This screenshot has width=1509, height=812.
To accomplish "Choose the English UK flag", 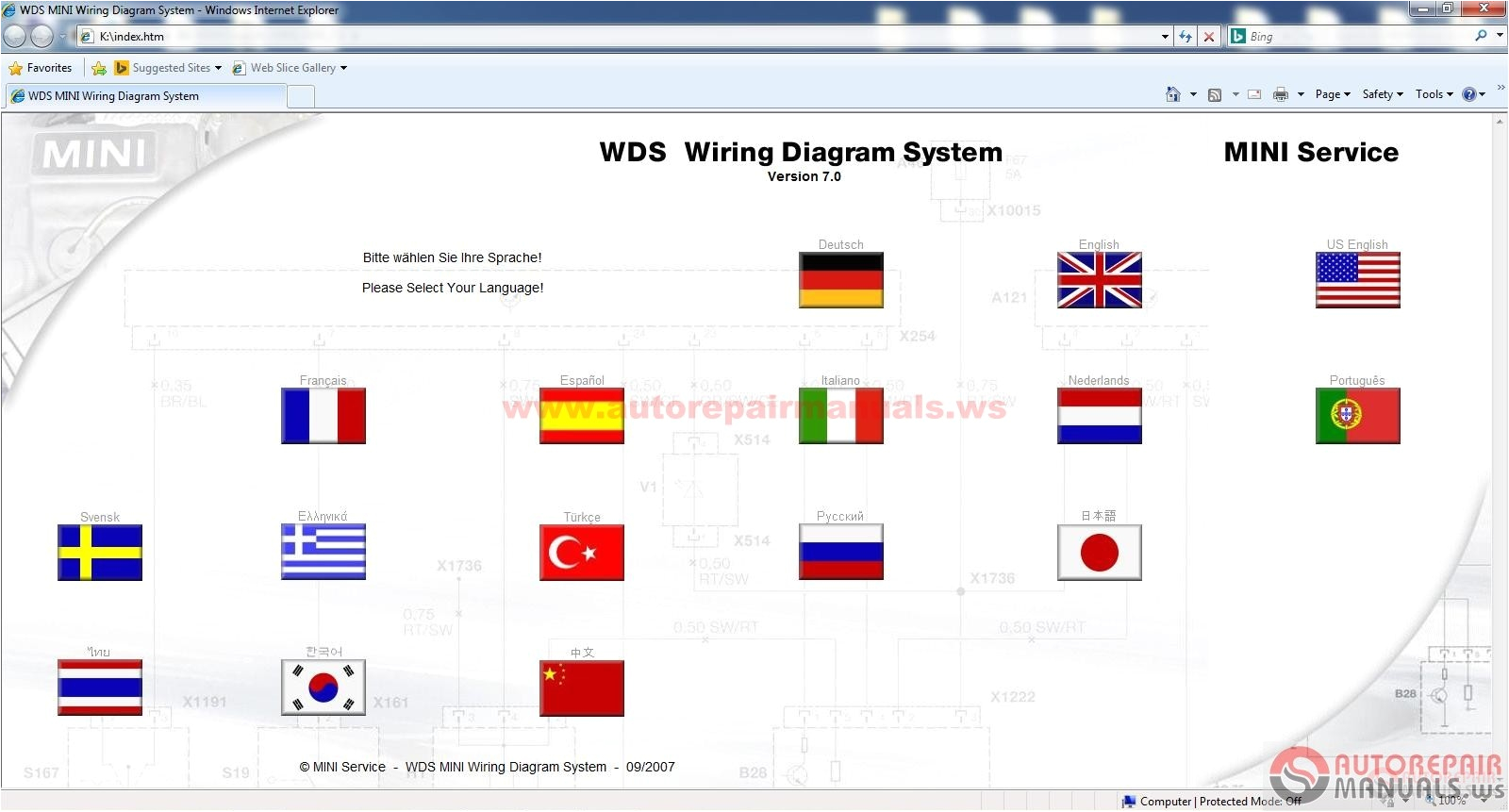I will [x=1100, y=280].
